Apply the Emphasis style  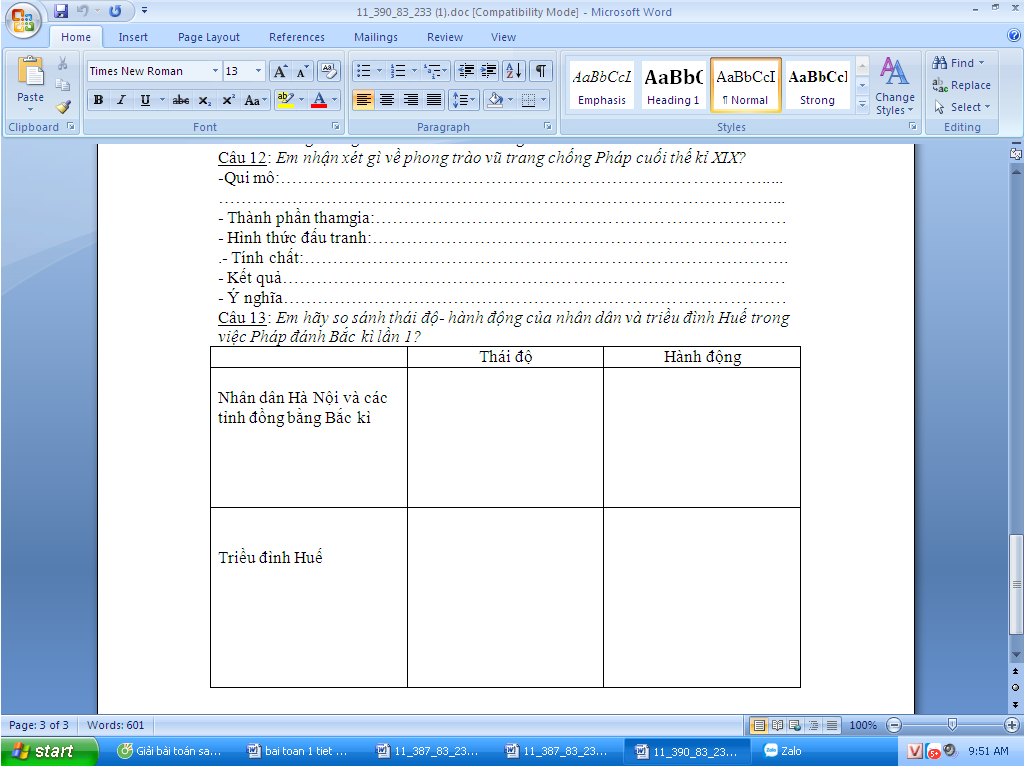point(601,86)
